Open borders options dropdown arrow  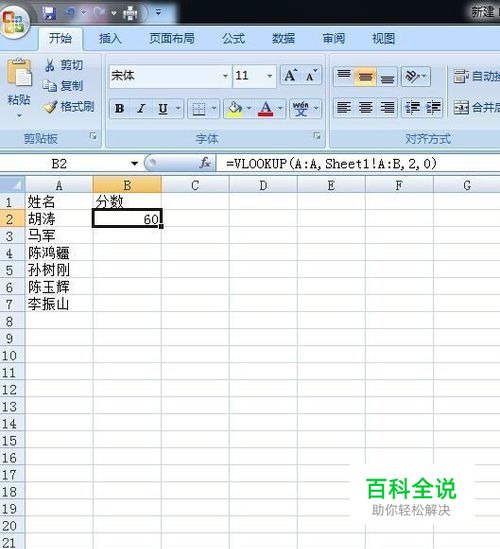(214, 109)
